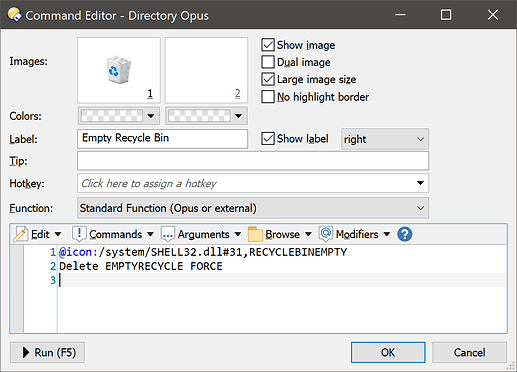
Task: Click the recycle bin image slot 1
Action: click(119, 70)
